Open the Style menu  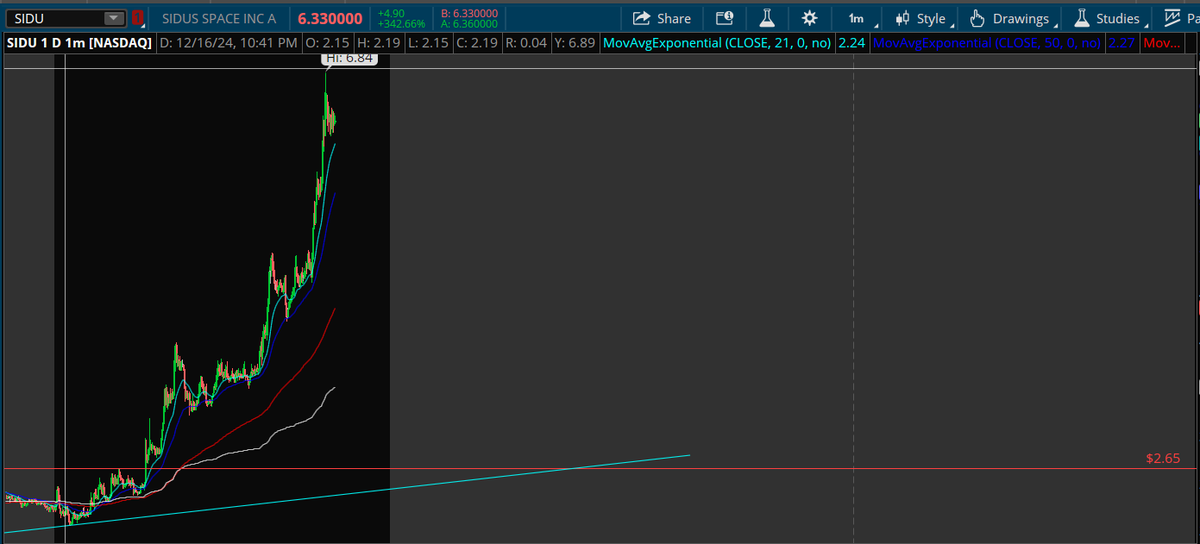click(923, 18)
